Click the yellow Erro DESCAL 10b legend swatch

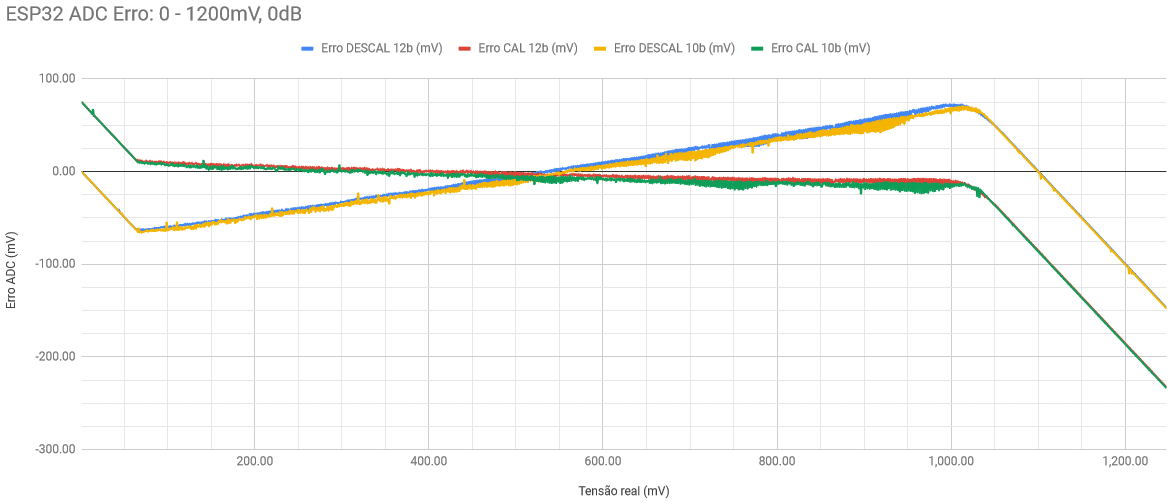[x=601, y=48]
